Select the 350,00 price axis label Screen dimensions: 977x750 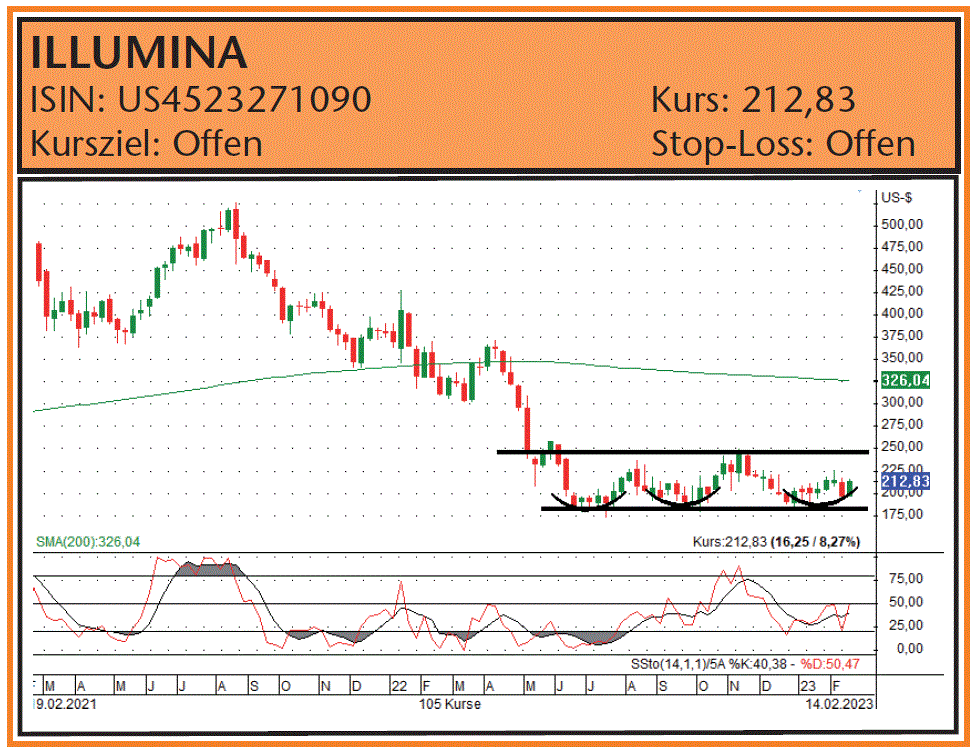coord(902,358)
